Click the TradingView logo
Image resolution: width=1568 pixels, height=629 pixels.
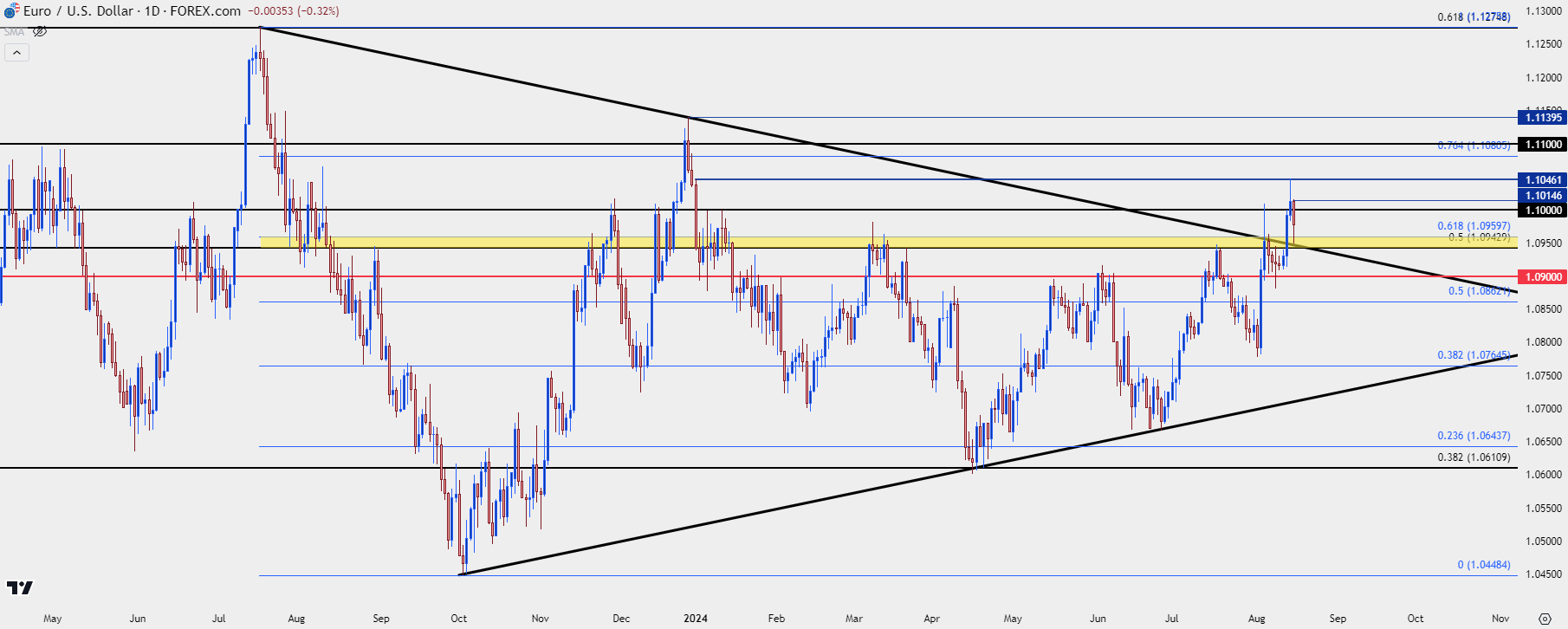(x=19, y=587)
